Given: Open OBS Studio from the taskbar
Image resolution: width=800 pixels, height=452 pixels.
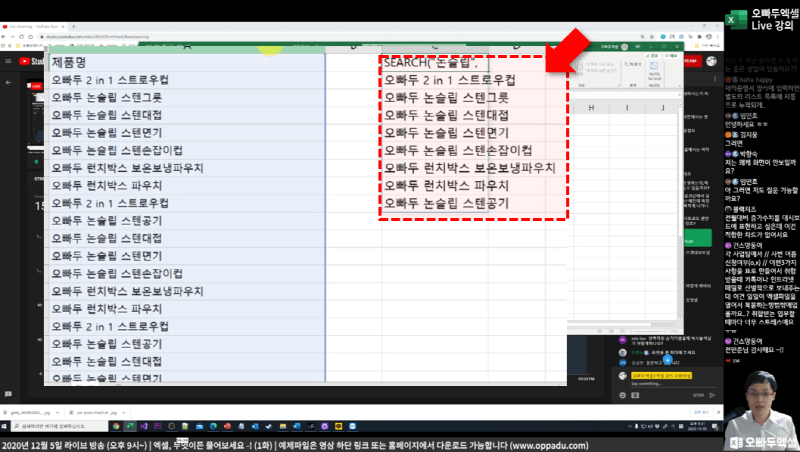Looking at the screenshot, I should 171,426.
